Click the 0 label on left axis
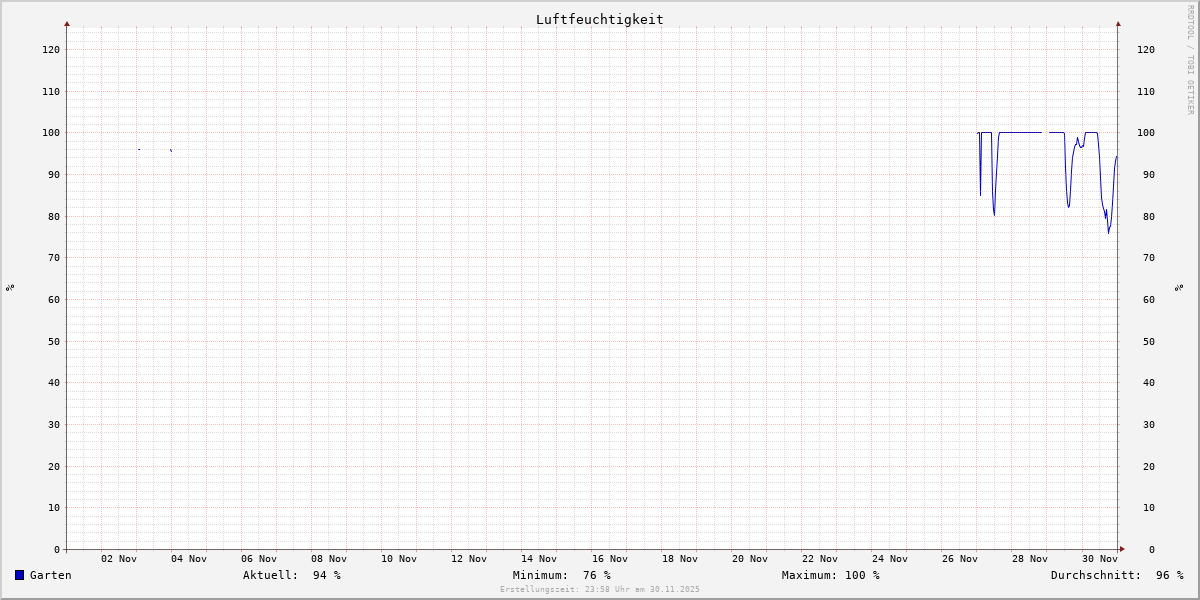Image resolution: width=1200 pixels, height=600 pixels. click(x=57, y=549)
